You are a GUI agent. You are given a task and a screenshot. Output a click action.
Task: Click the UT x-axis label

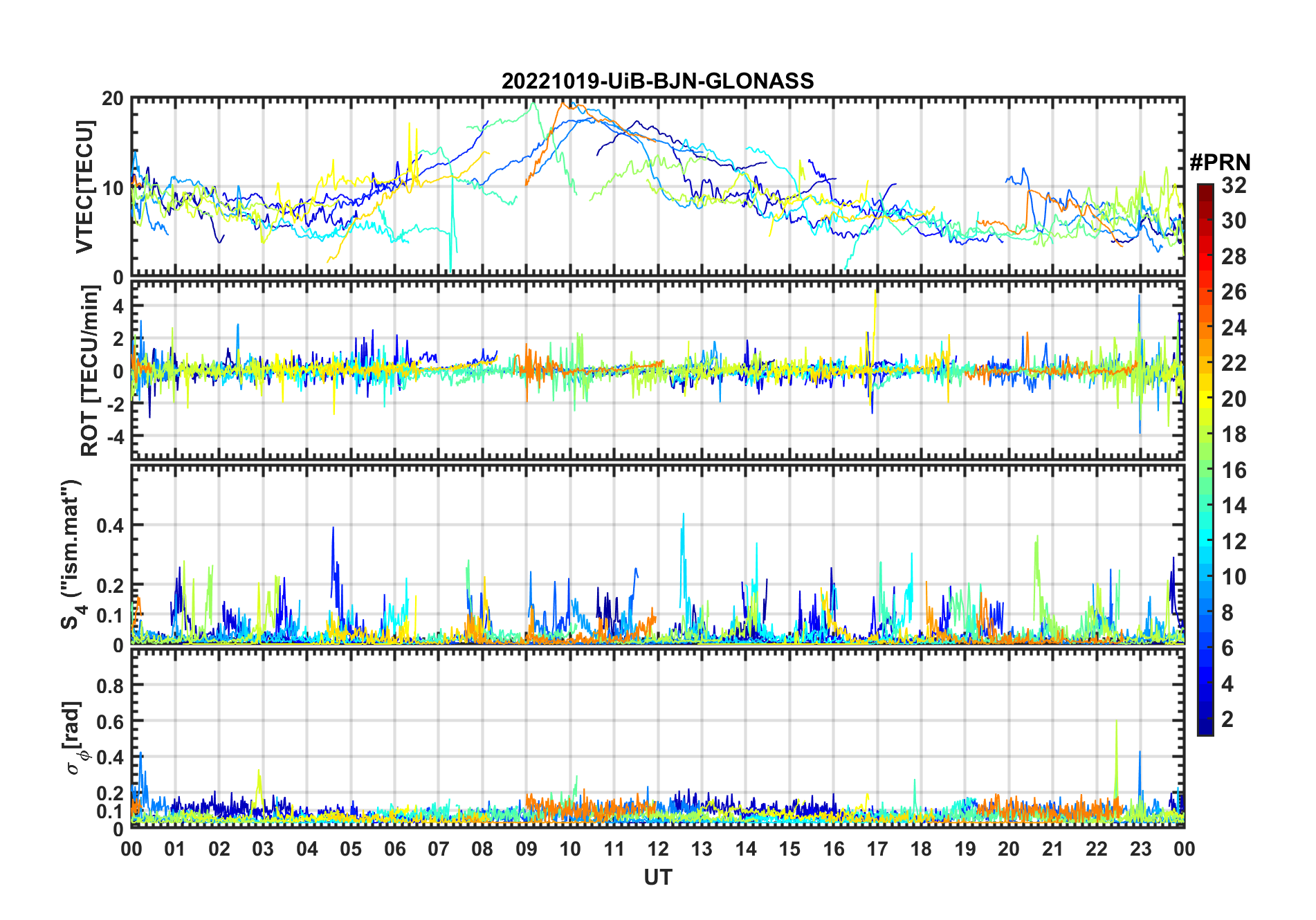click(657, 877)
